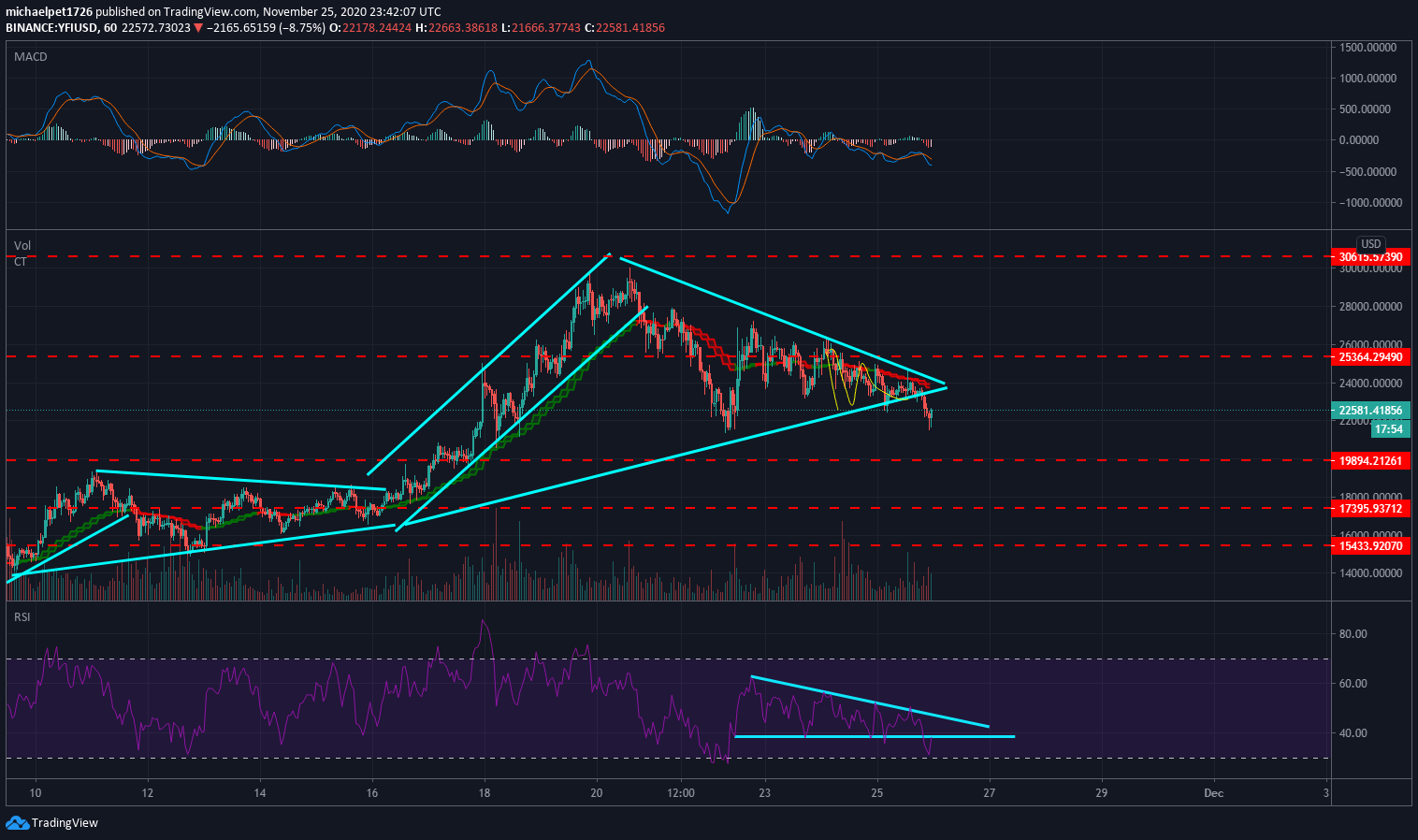The width and height of the screenshot is (1418, 840).
Task: Click the 12:00 label on time axis
Action: (x=682, y=793)
